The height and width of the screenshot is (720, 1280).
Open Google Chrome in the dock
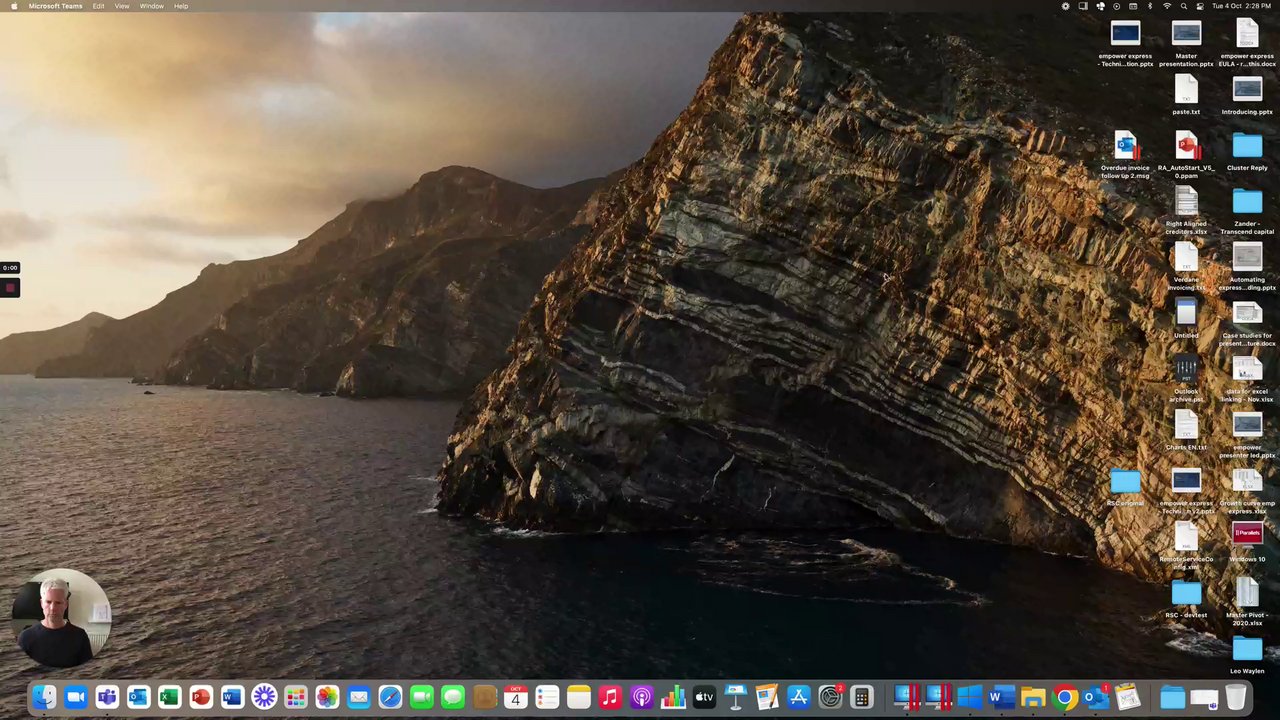[1065, 697]
